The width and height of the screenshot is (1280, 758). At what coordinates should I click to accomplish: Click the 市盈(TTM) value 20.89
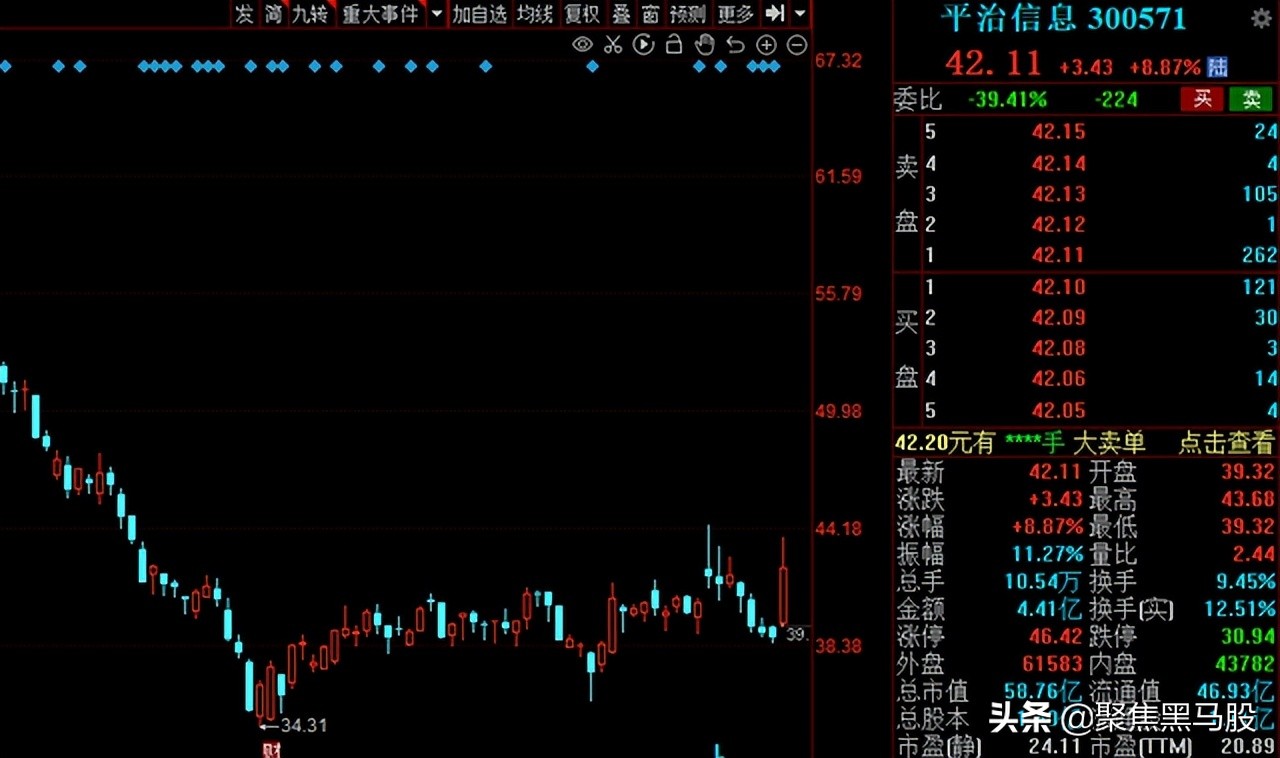tap(1250, 747)
